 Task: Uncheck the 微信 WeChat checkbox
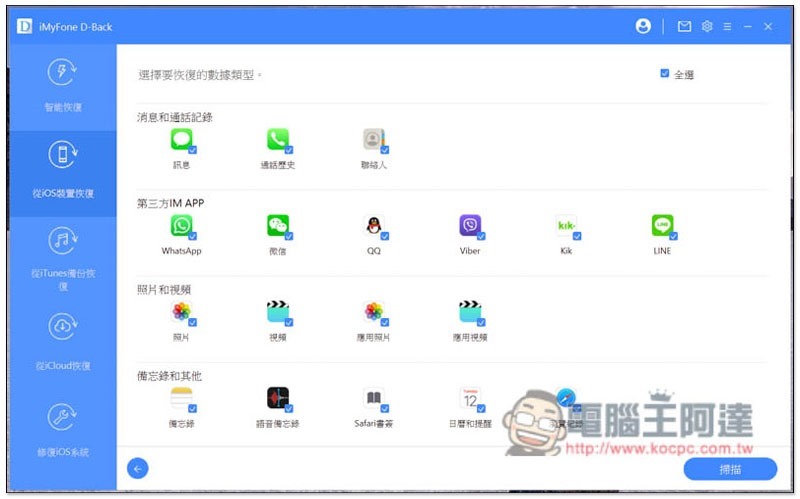[289, 236]
